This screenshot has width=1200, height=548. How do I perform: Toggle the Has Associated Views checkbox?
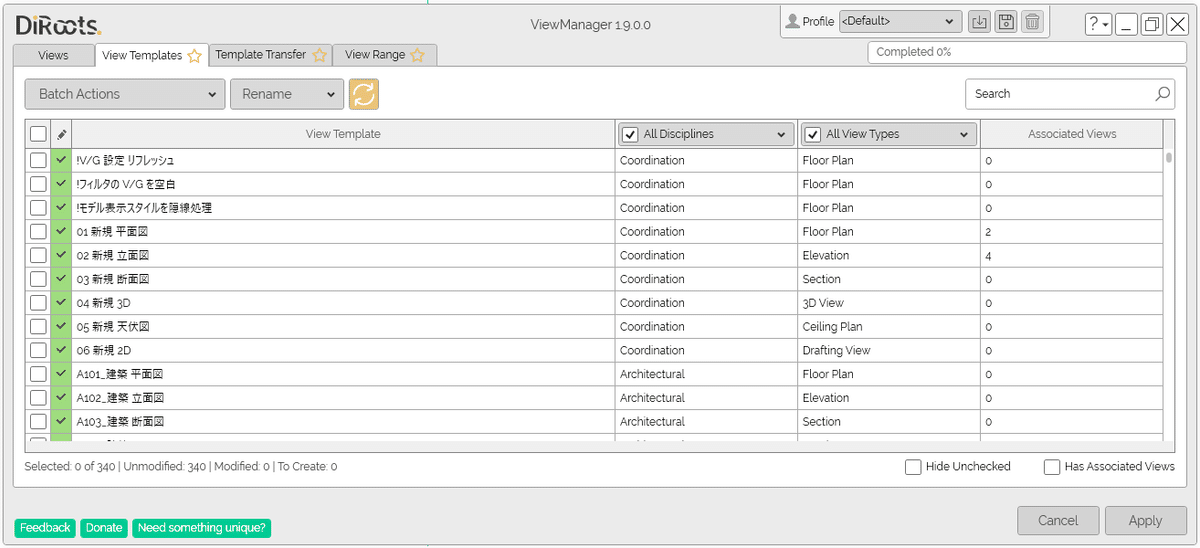[1052, 467]
